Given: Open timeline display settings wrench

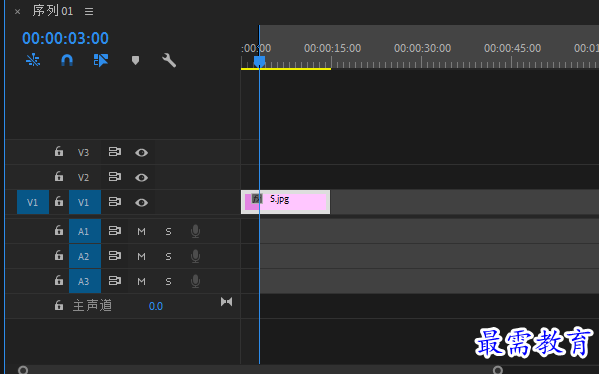Looking at the screenshot, I should coord(169,60).
